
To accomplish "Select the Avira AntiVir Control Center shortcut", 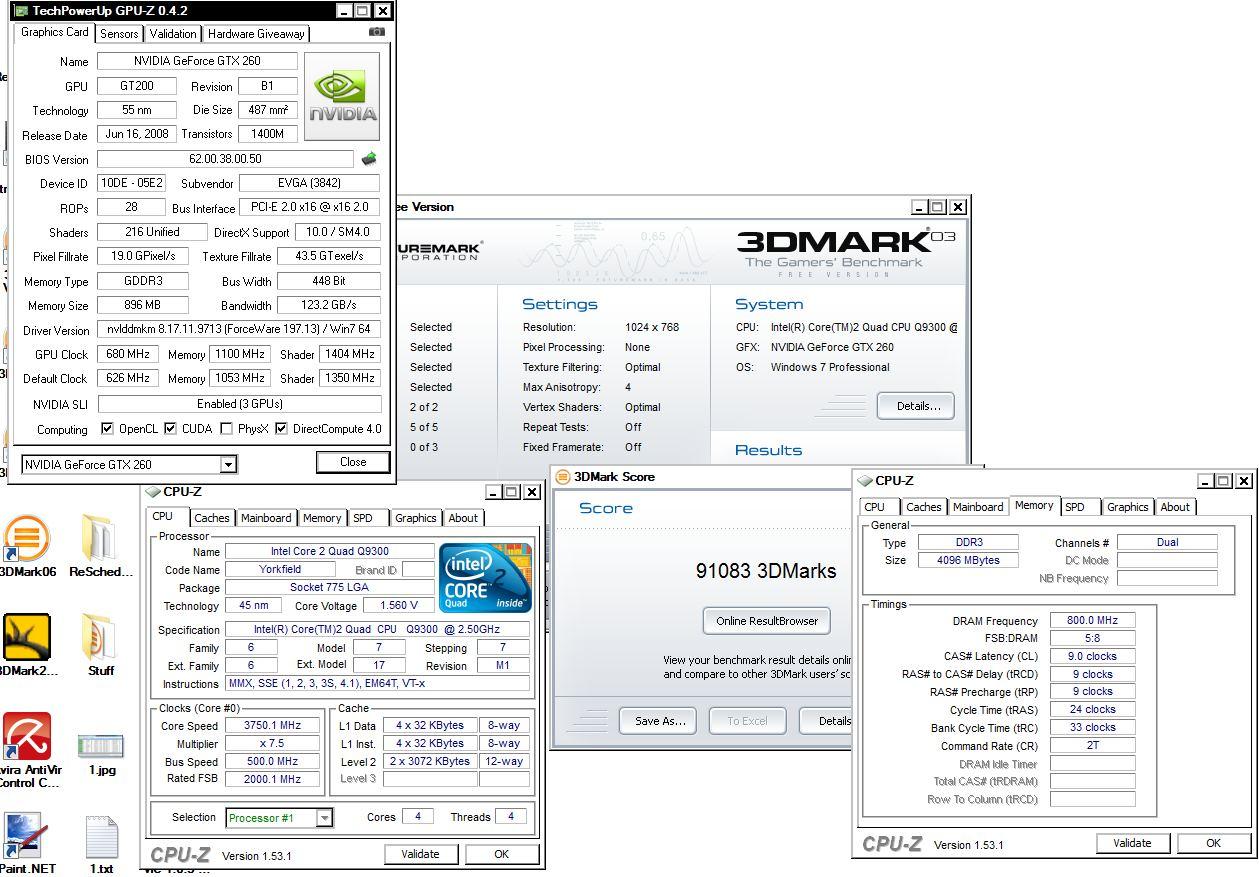I will tap(27, 750).
